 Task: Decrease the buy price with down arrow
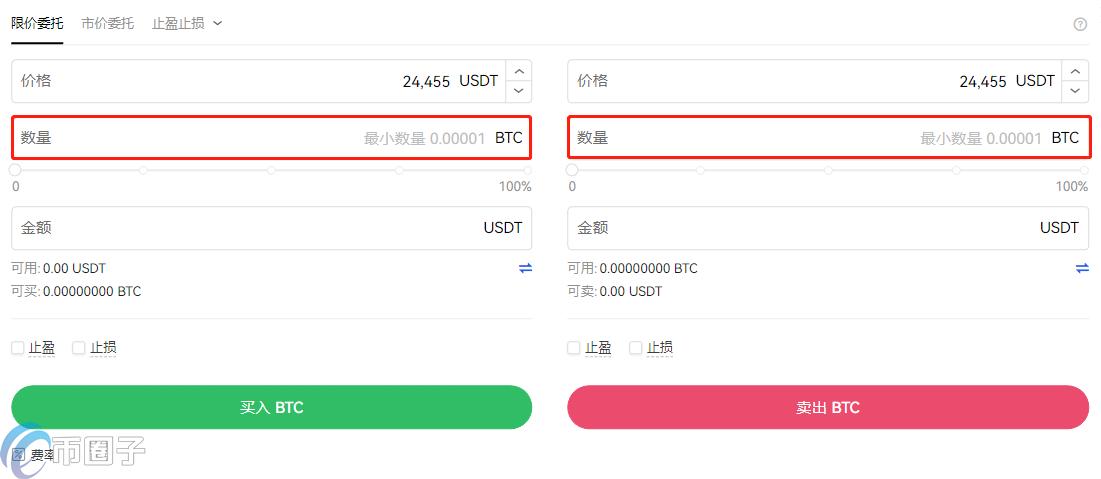(518, 91)
